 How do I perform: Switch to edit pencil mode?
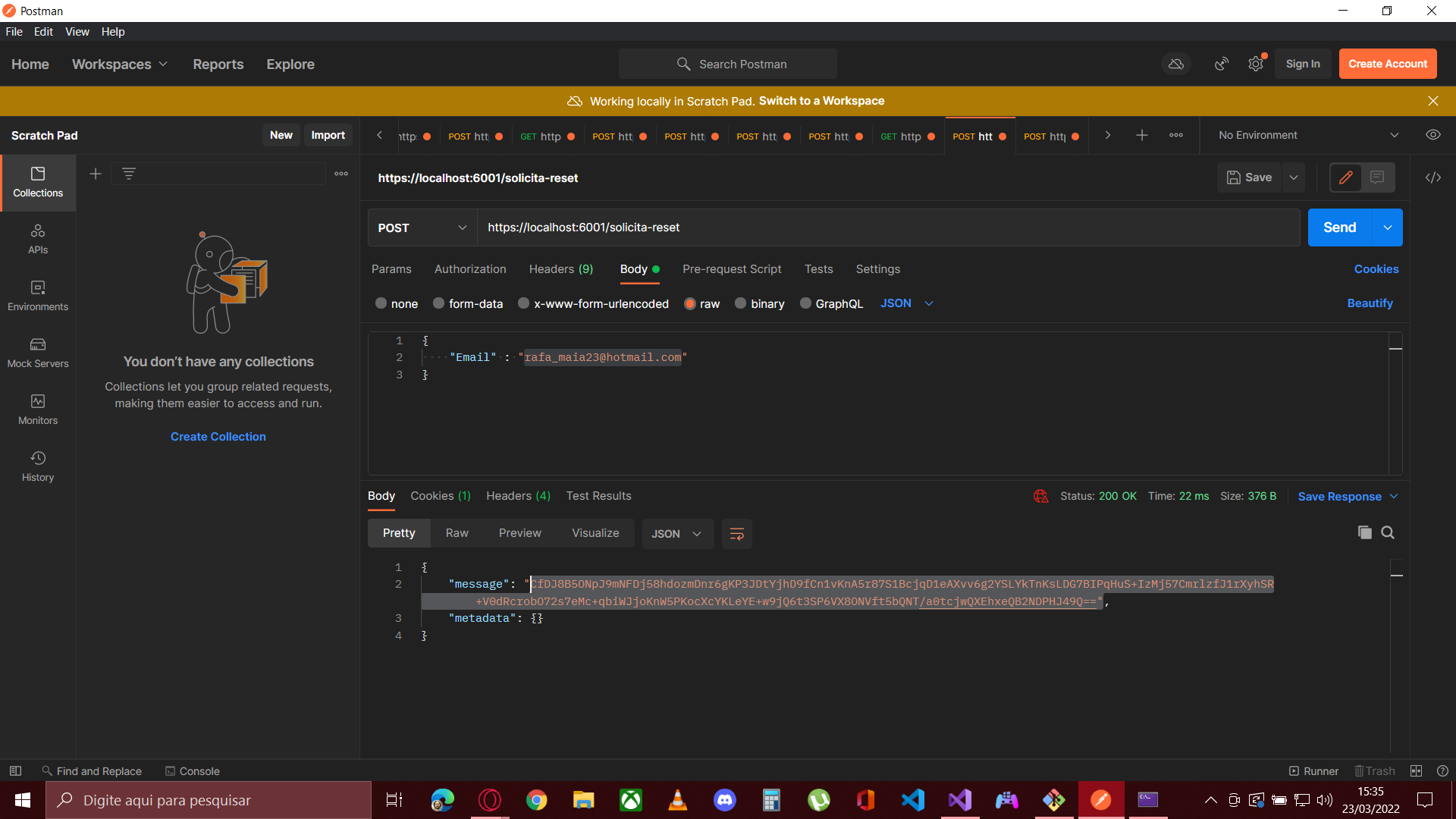pyautogui.click(x=1346, y=177)
